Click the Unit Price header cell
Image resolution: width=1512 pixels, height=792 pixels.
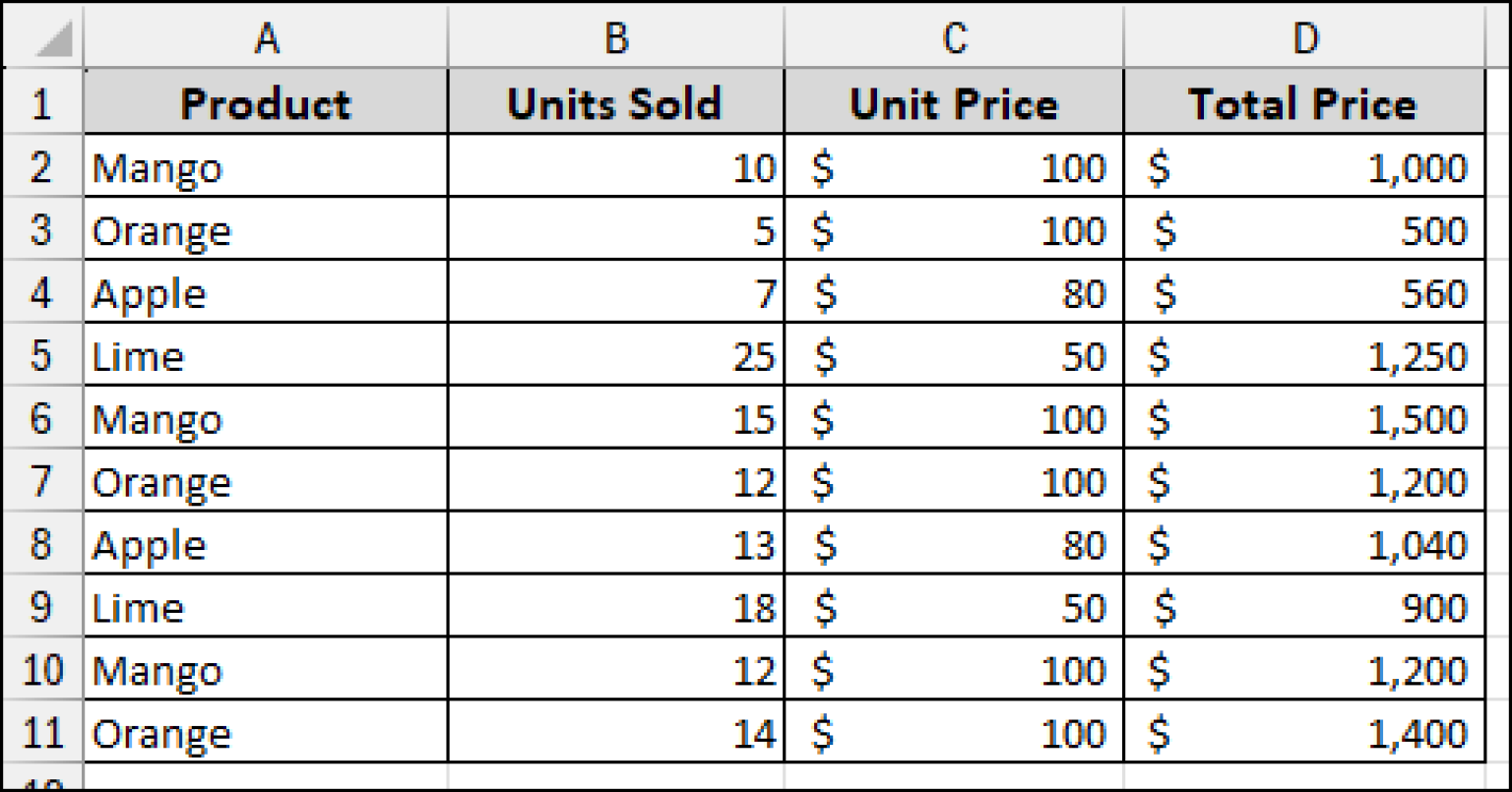[x=951, y=102]
